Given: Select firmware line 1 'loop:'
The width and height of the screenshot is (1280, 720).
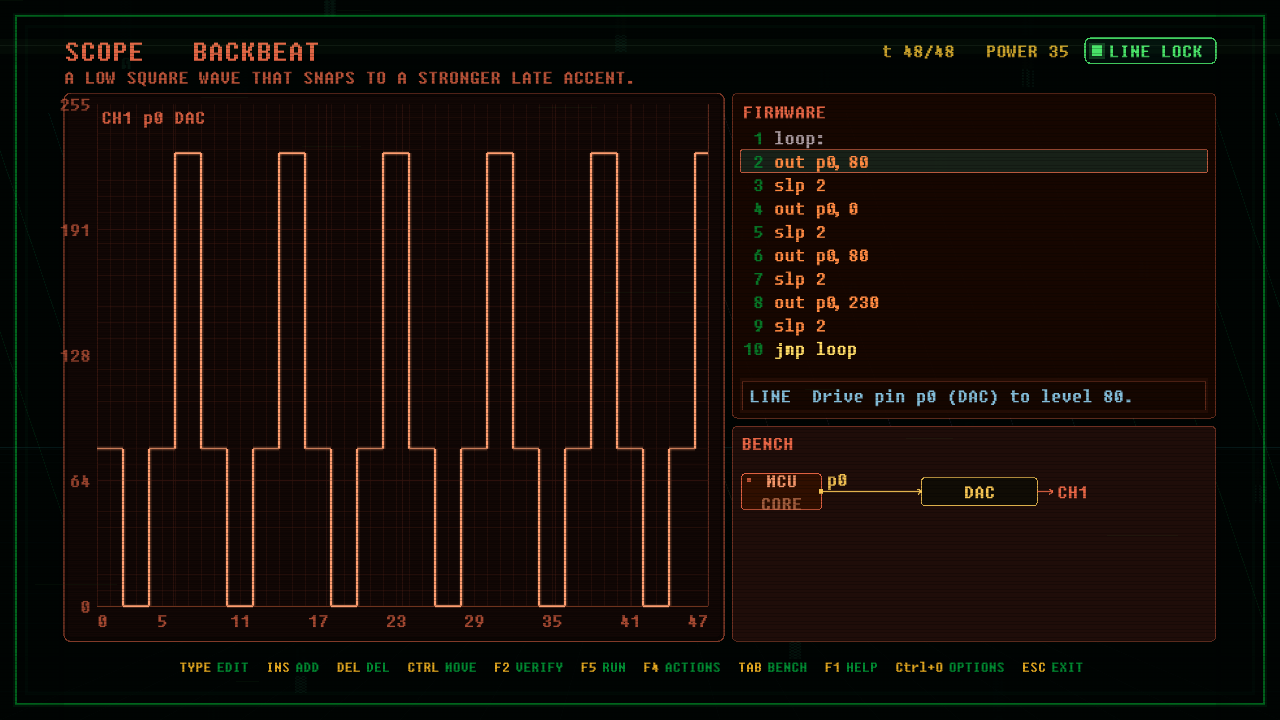Looking at the screenshot, I should click(973, 139).
